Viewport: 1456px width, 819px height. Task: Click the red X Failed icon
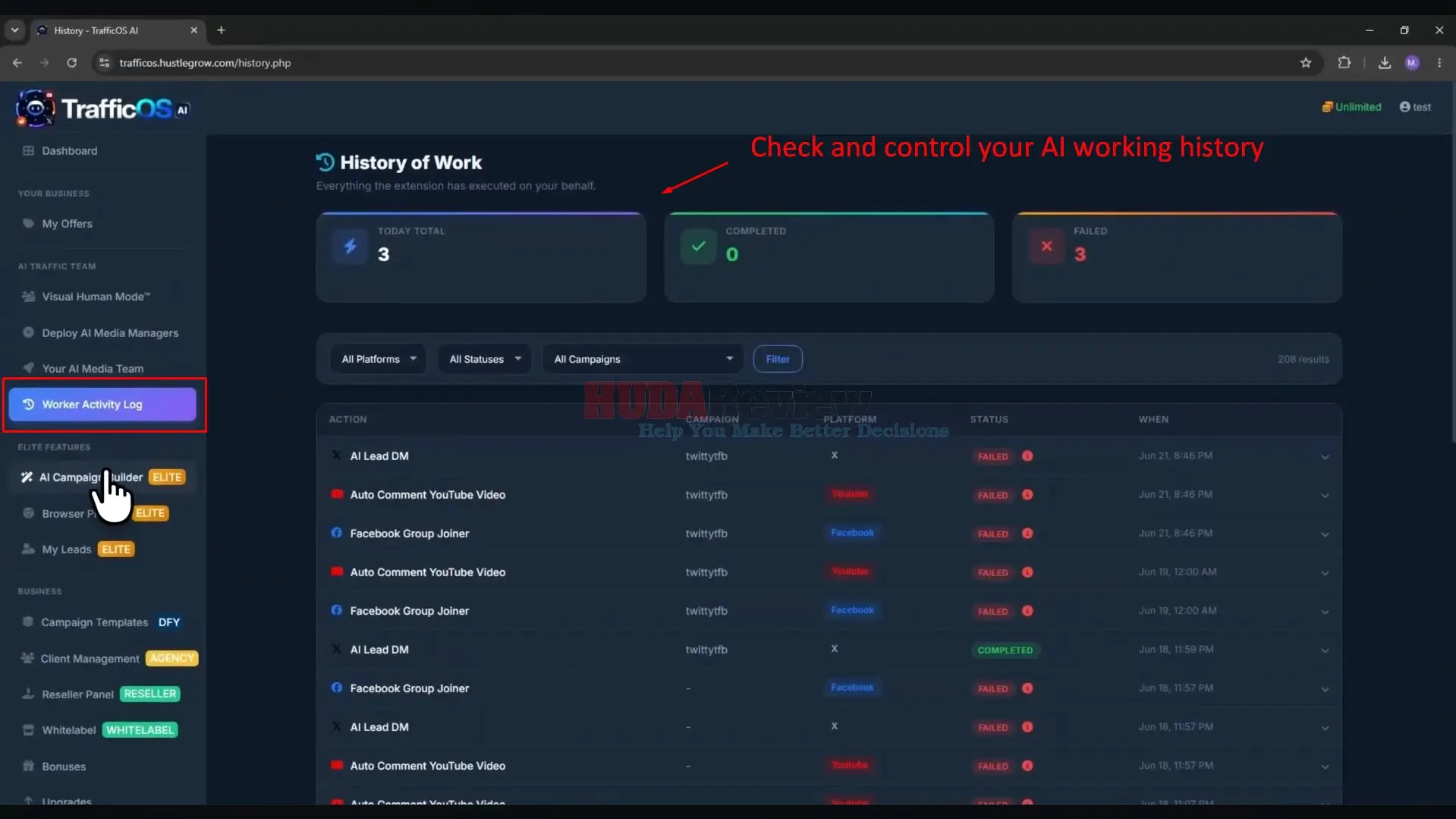(1046, 246)
